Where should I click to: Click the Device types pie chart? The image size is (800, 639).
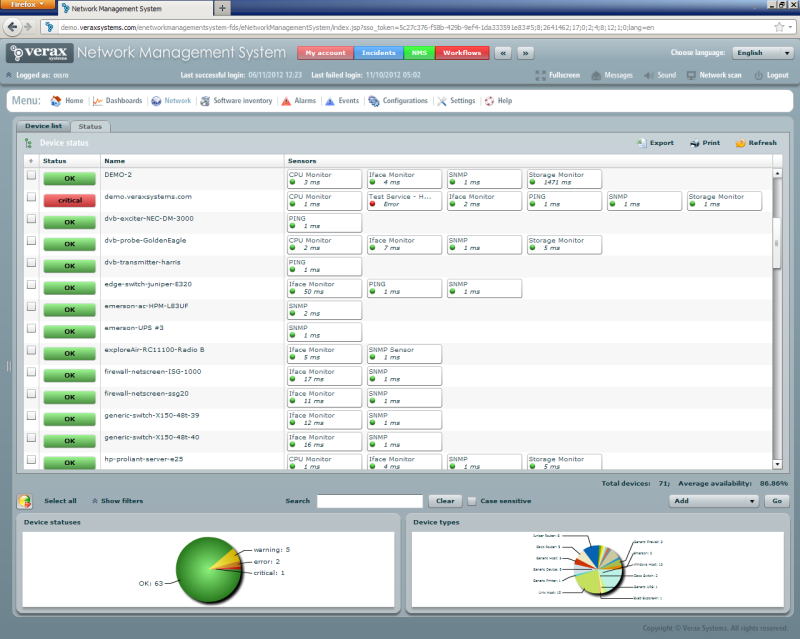coord(598,570)
